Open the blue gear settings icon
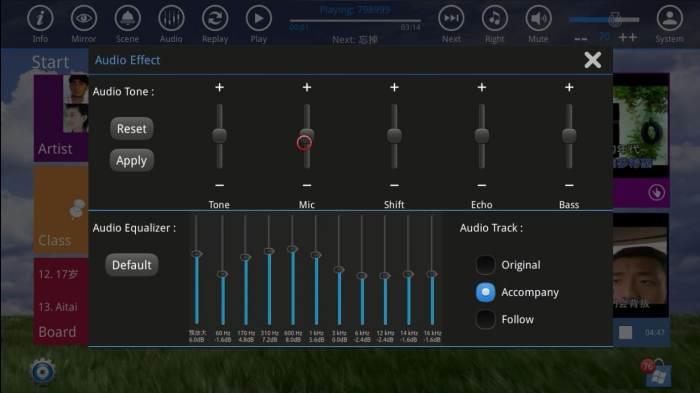 coord(43,372)
